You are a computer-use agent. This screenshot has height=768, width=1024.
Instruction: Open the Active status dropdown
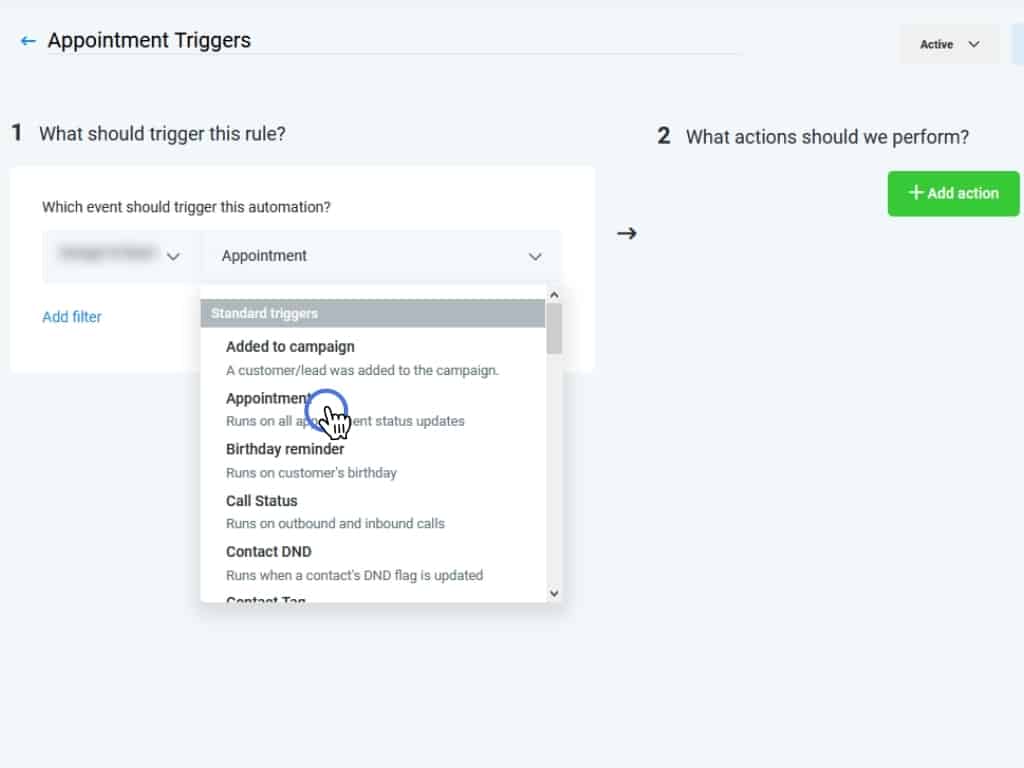pyautogui.click(x=949, y=44)
